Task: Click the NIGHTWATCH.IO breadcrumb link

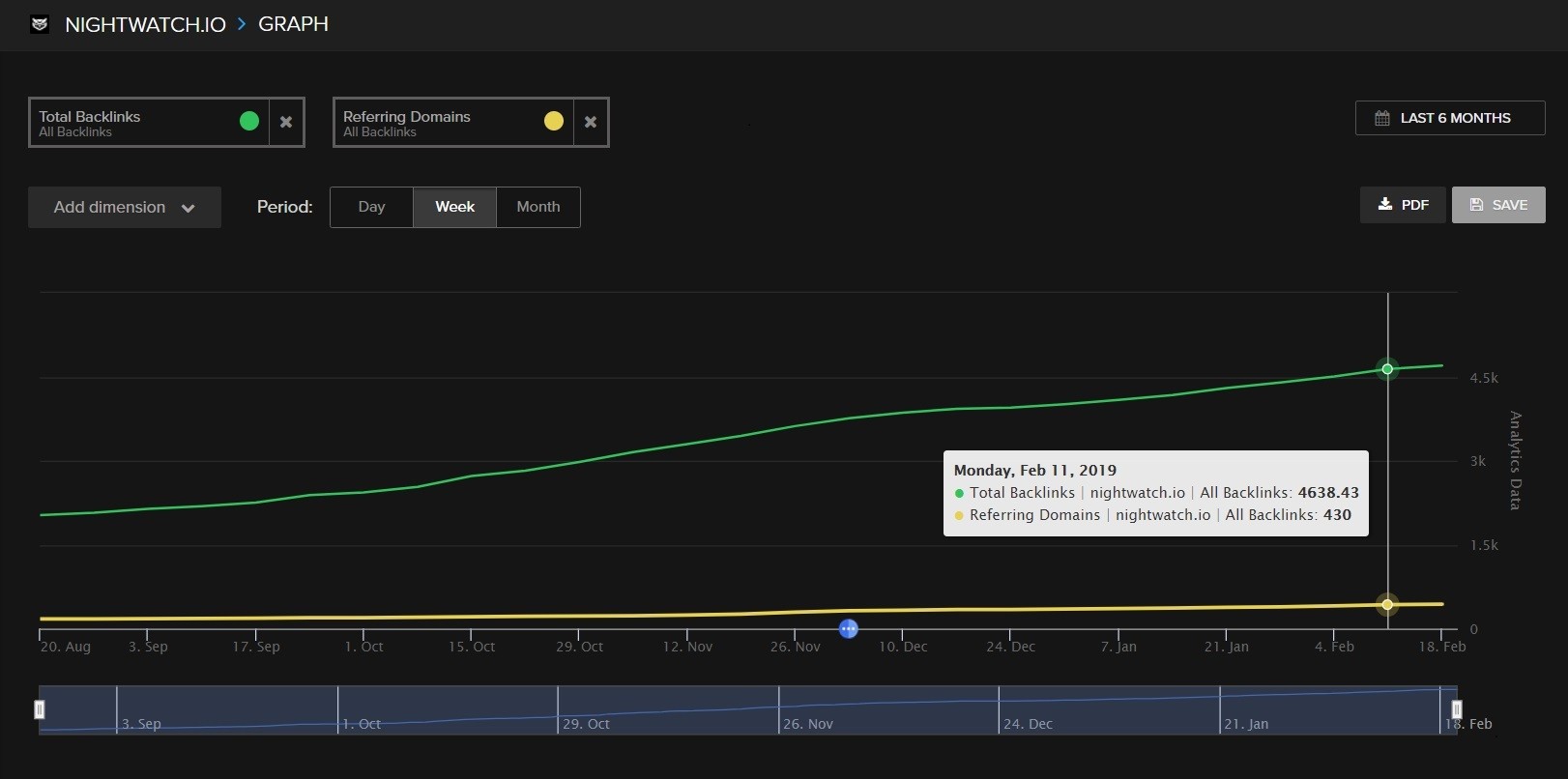Action: pos(145,24)
